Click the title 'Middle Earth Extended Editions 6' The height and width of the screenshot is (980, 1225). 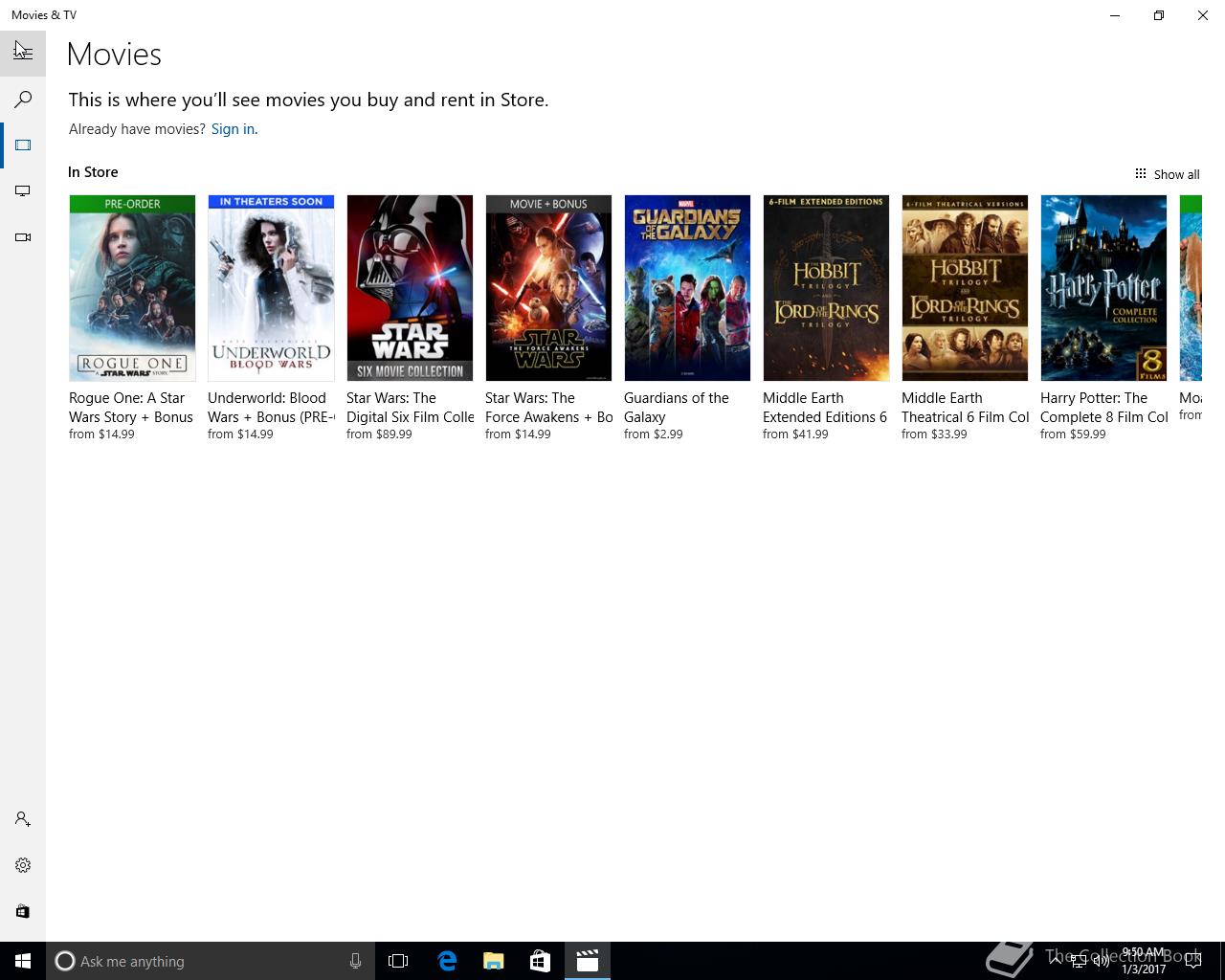pos(825,408)
